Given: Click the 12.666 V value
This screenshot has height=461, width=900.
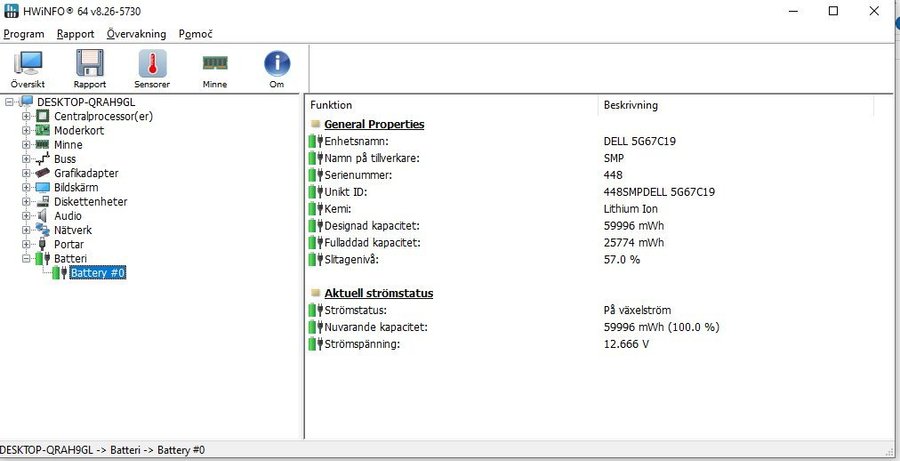Looking at the screenshot, I should (626, 344).
